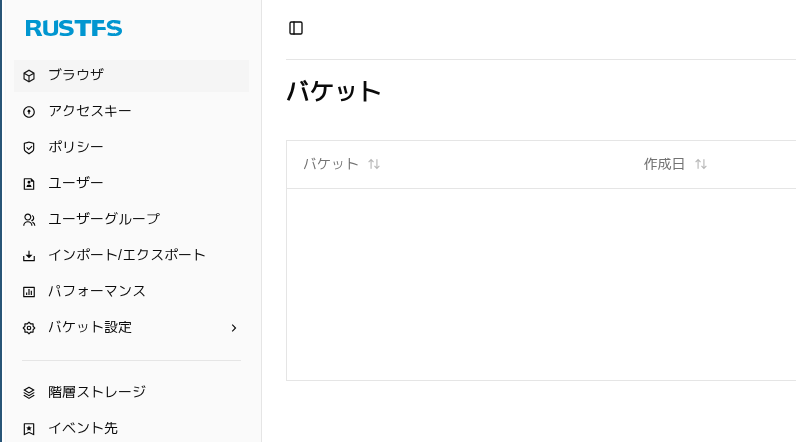Sort by バケット name arrows
The width and height of the screenshot is (796, 442).
coord(374,164)
